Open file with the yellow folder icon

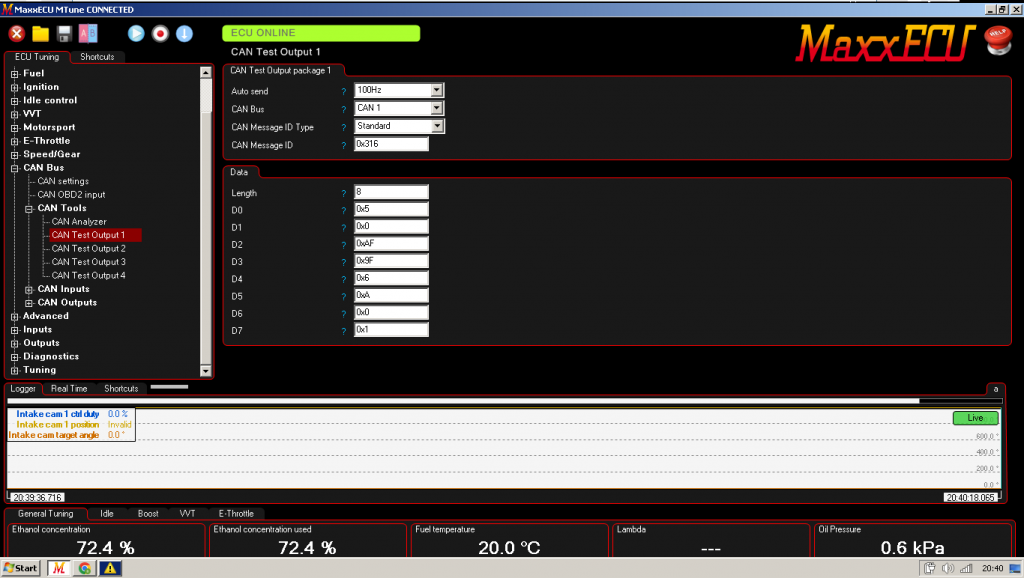[x=40, y=33]
